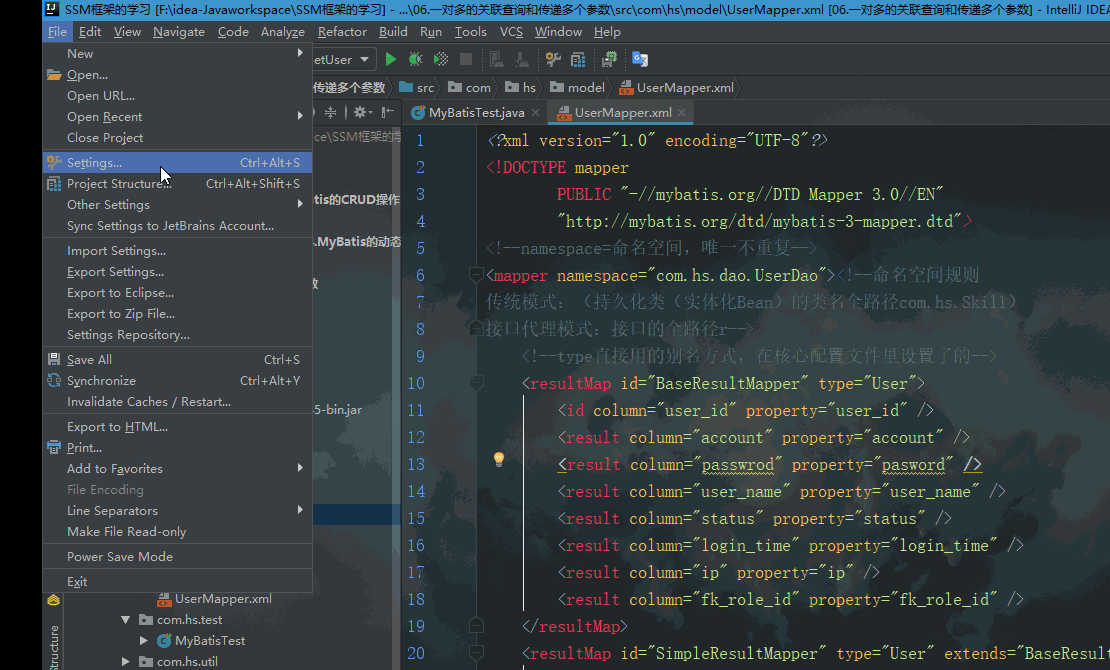This screenshot has width=1110, height=670.
Task: Collapse the mapper element fold on line 6
Action: (x=478, y=274)
